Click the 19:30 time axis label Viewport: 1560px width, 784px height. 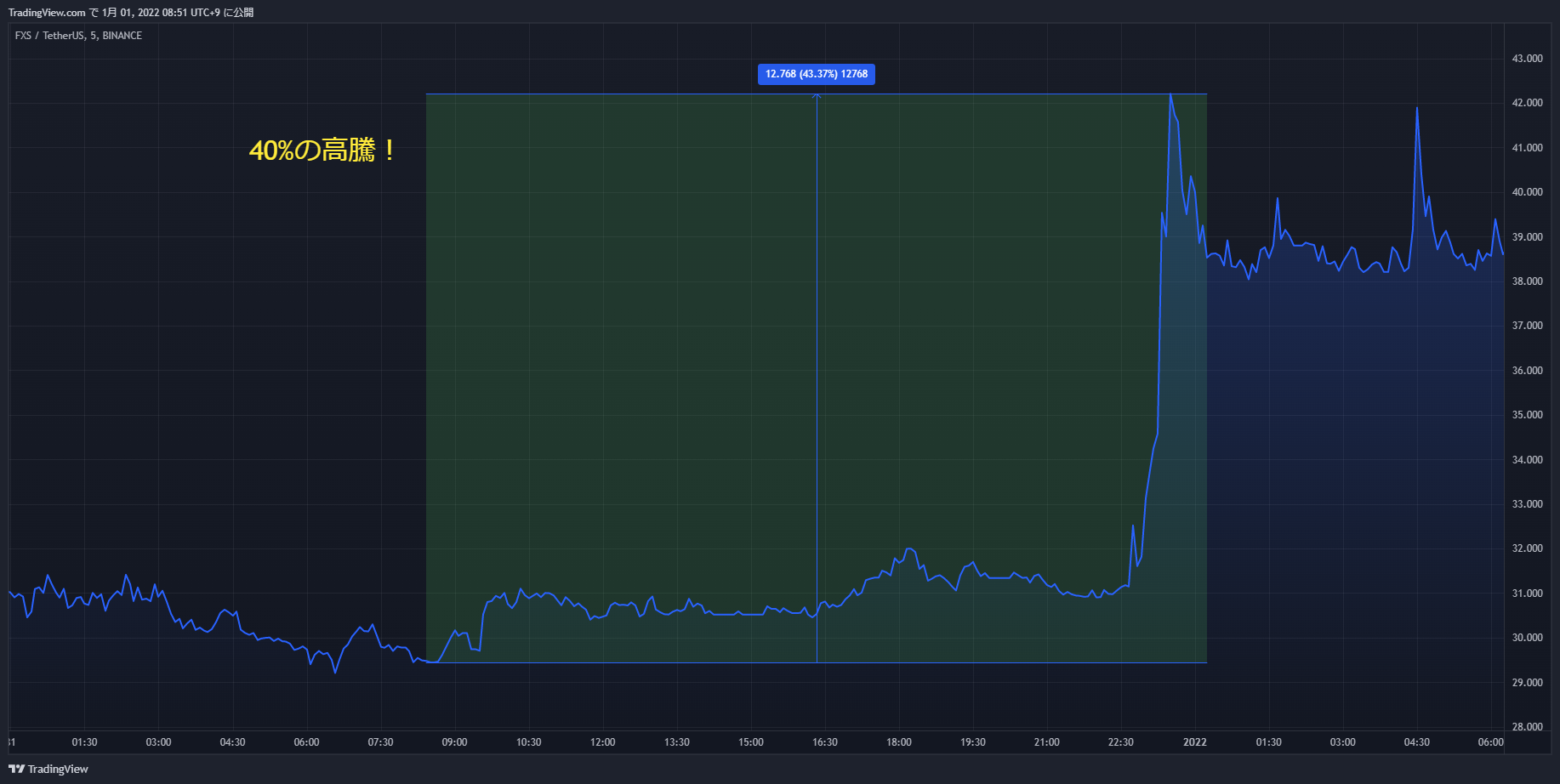[x=972, y=742]
